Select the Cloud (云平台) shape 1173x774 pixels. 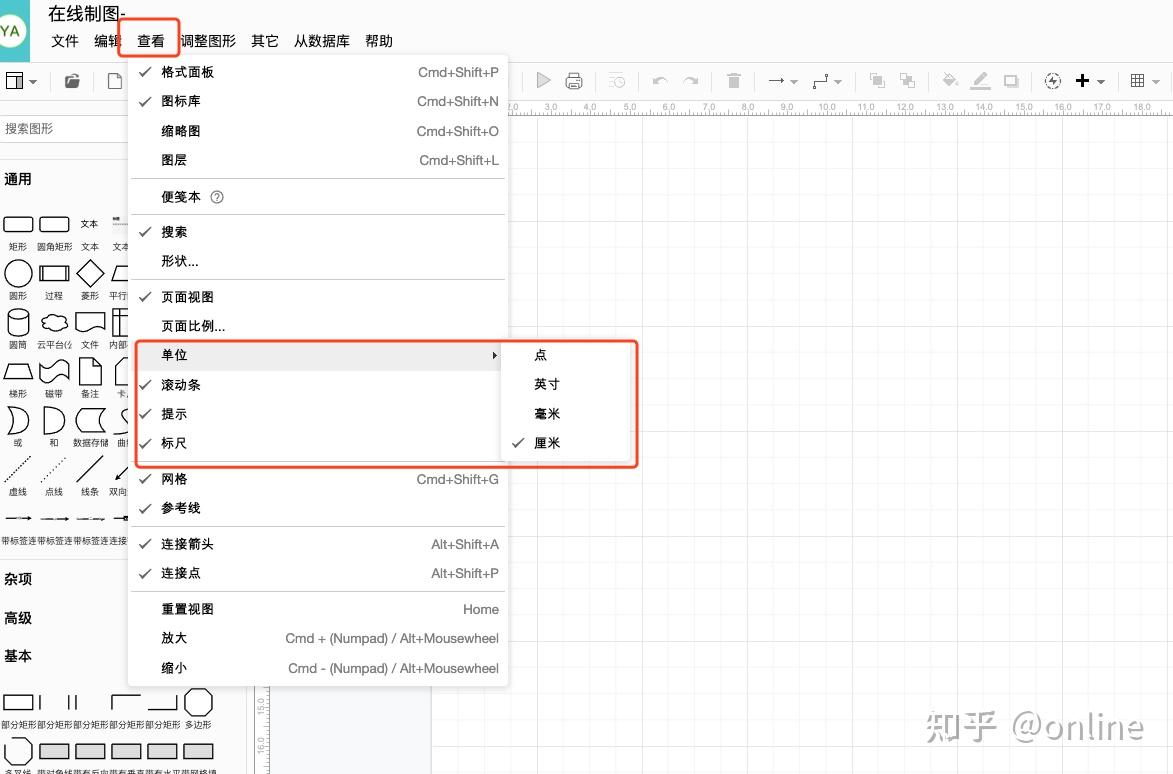[x=54, y=321]
